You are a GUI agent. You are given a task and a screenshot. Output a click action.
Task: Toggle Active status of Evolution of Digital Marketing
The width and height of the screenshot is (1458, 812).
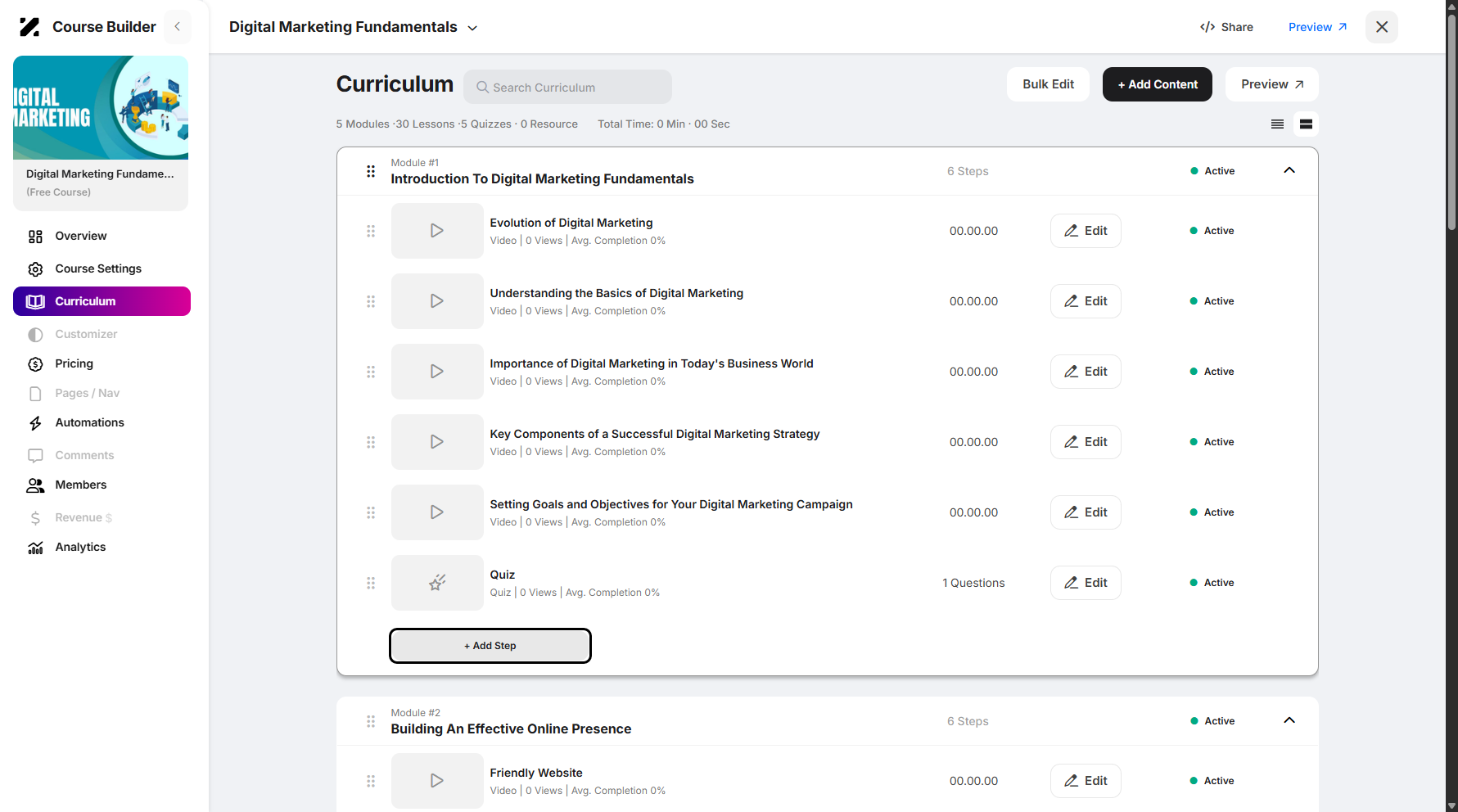pyautogui.click(x=1212, y=231)
